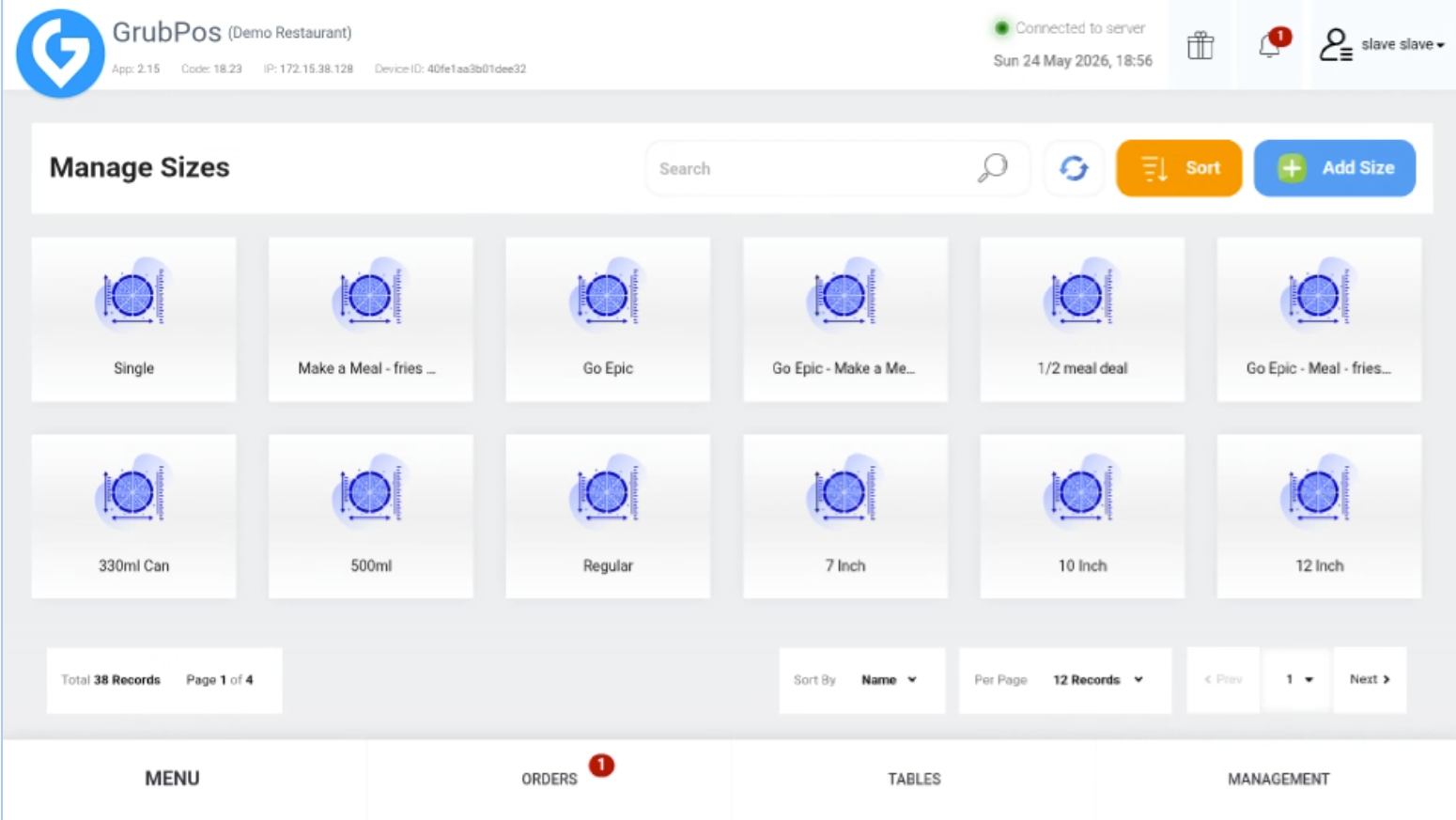1456x820 pixels.
Task: Click the green server connection indicator
Action: coord(1001,28)
